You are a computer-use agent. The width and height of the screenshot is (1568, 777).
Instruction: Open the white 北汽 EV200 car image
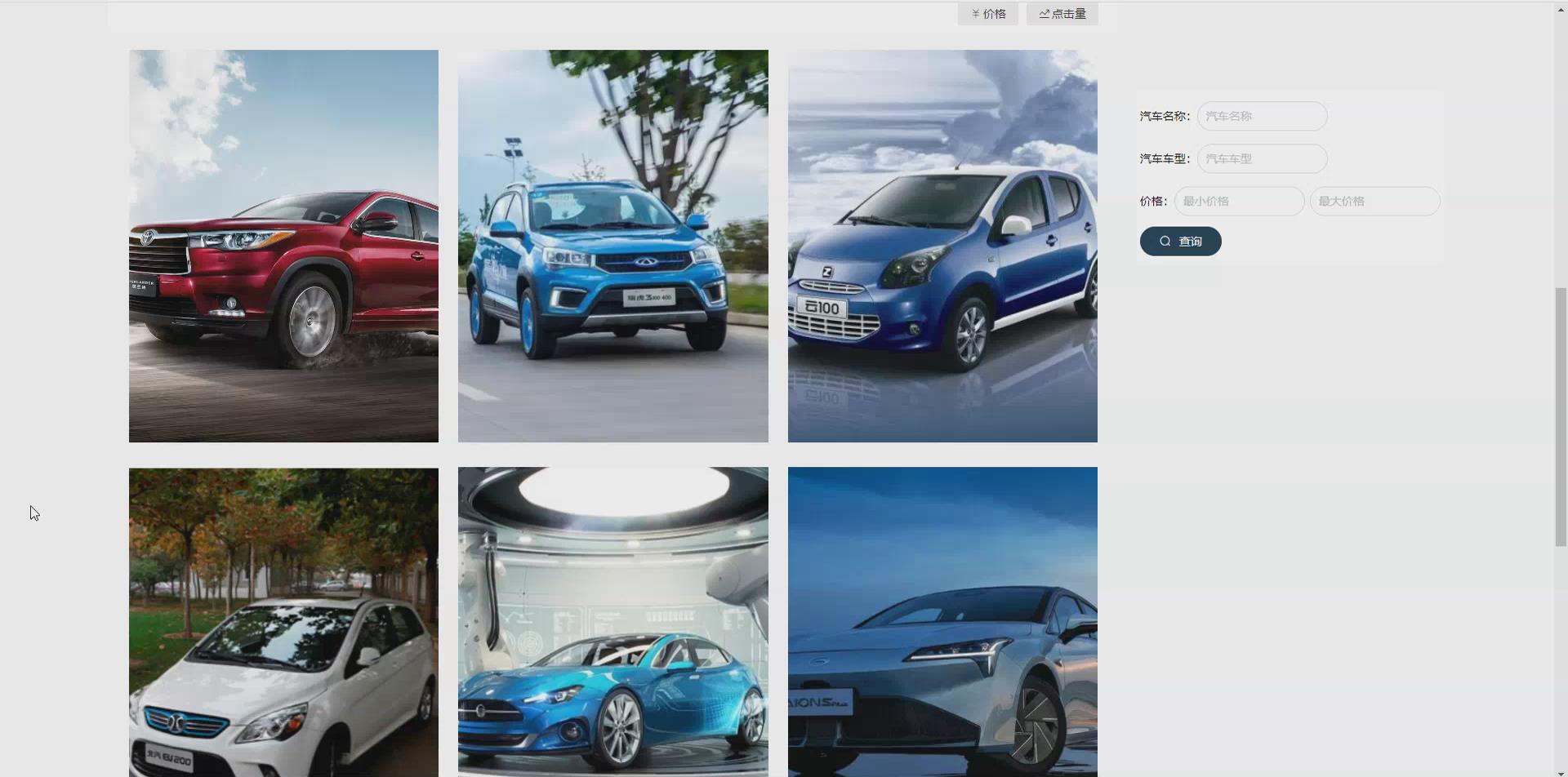point(283,622)
